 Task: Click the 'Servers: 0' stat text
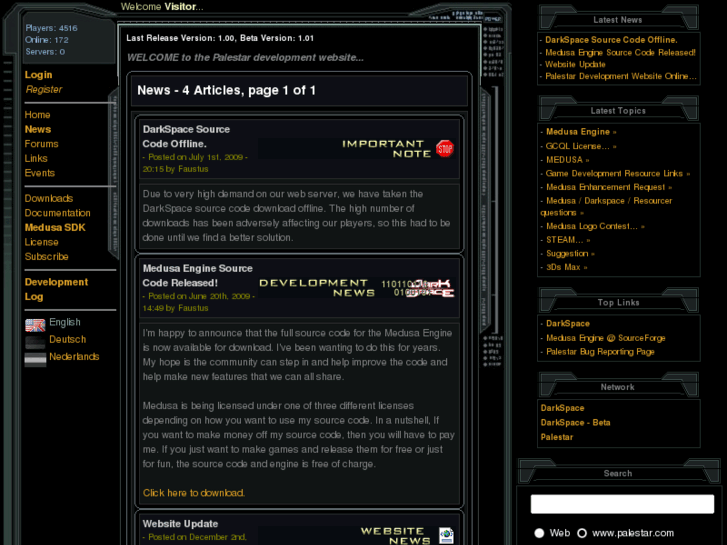click(x=45, y=51)
